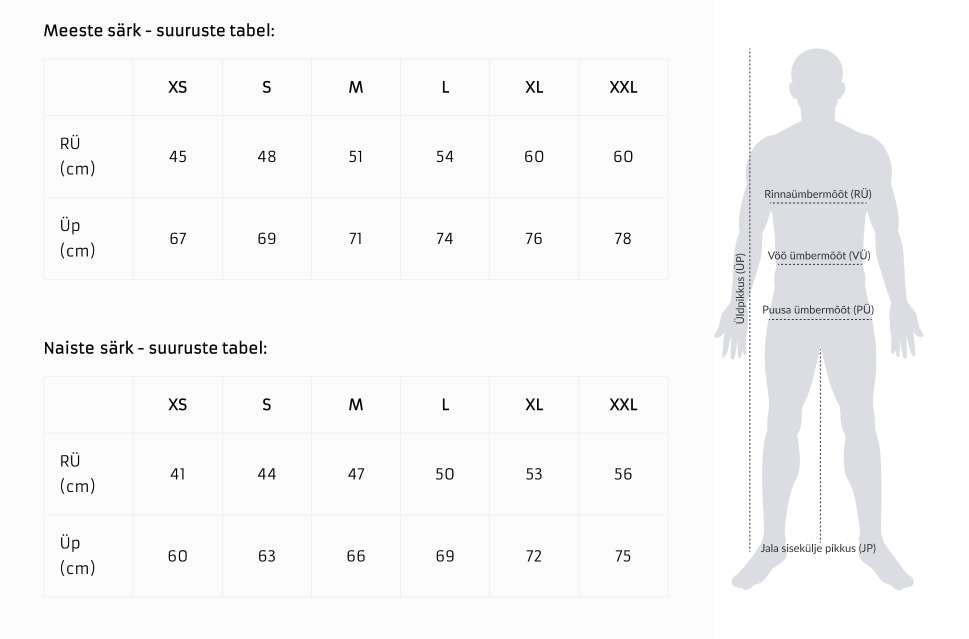
Task: Click the Meeste särk table heading
Action: click(159, 30)
